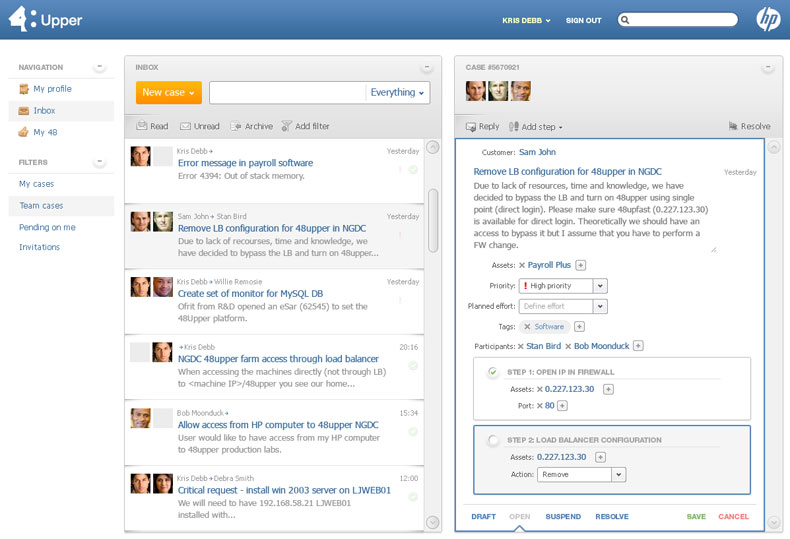
Task: Remove the Payroll Plus asset
Action: (522, 265)
